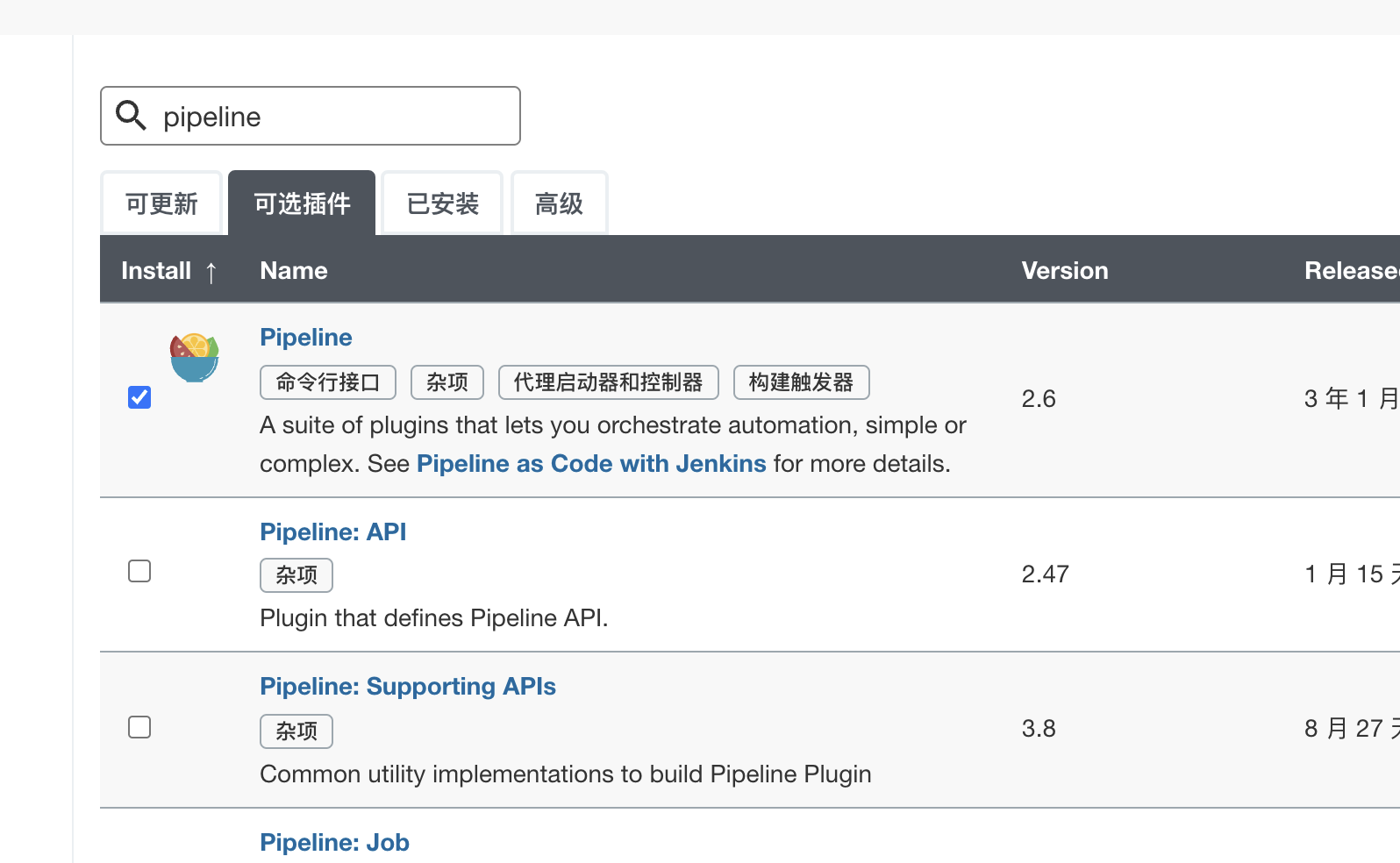Sort by the Name column header
The width and height of the screenshot is (1400, 863).
294,271
